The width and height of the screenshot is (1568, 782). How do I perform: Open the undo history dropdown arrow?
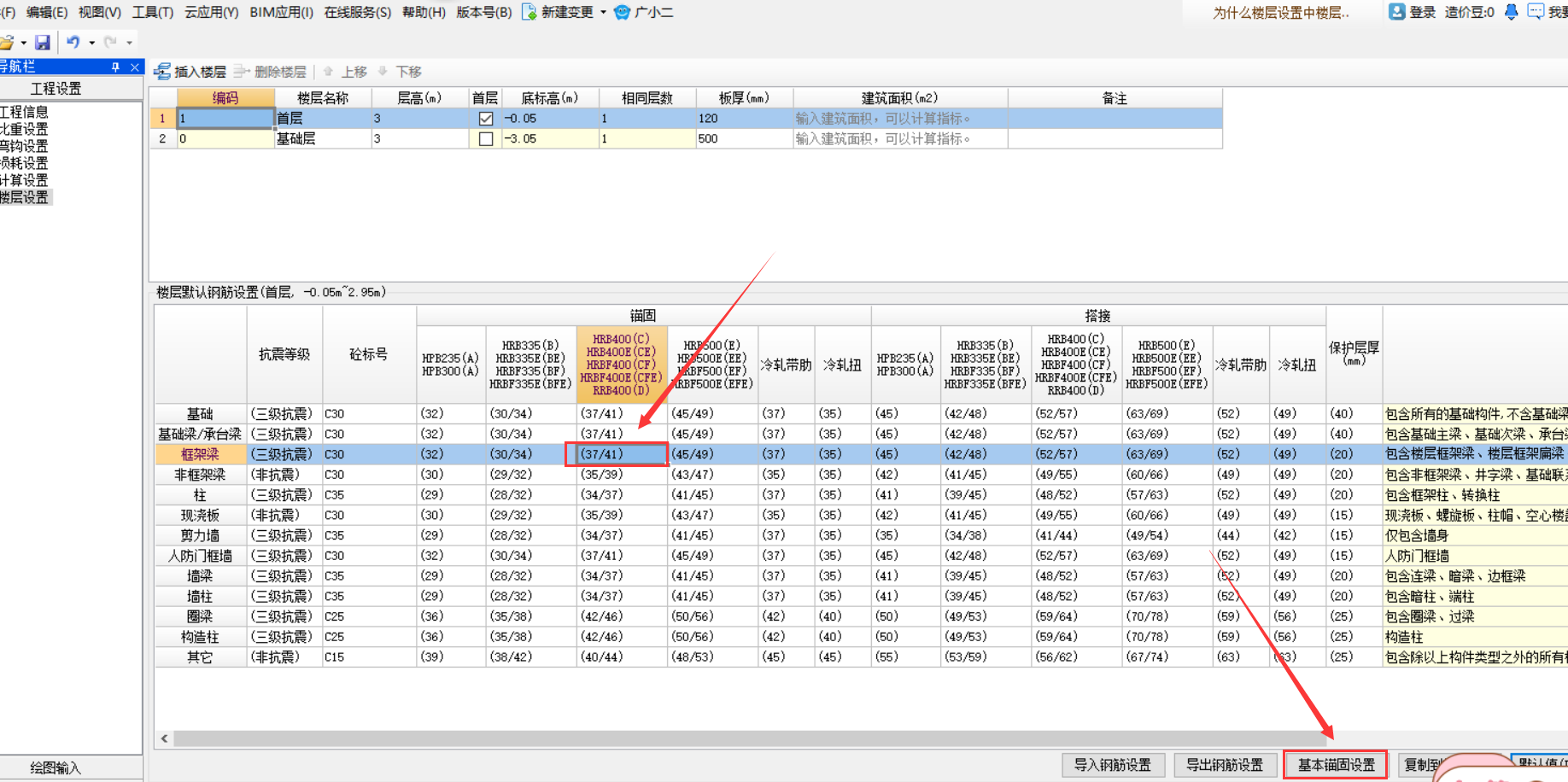91,42
